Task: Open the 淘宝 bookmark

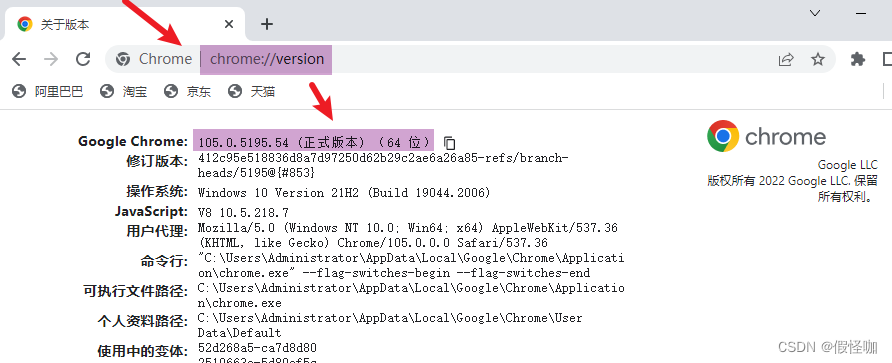Action: tap(123, 91)
